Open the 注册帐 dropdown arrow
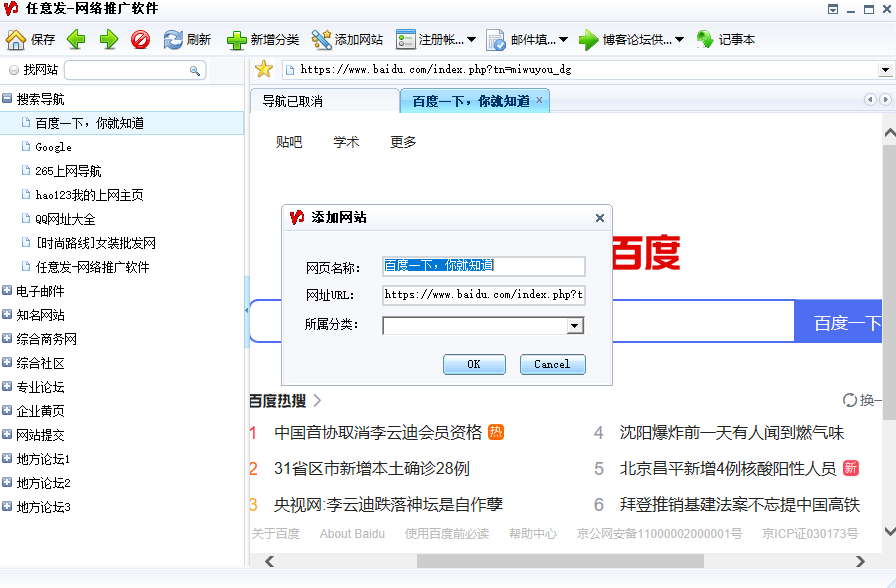Viewport: 896px width, 588px height. [x=471, y=39]
